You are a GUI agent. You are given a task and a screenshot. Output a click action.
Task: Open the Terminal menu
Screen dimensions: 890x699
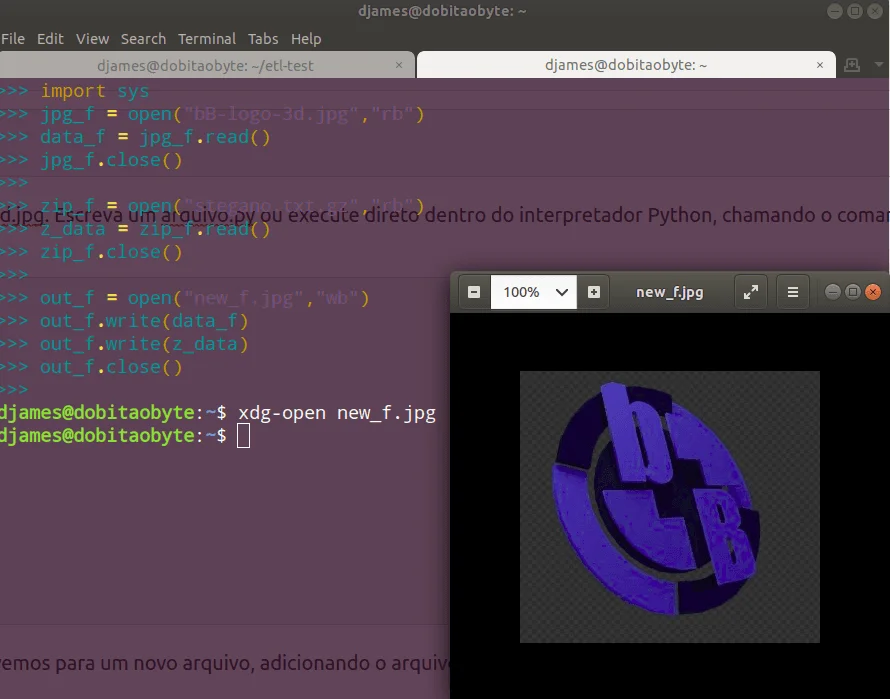point(207,39)
